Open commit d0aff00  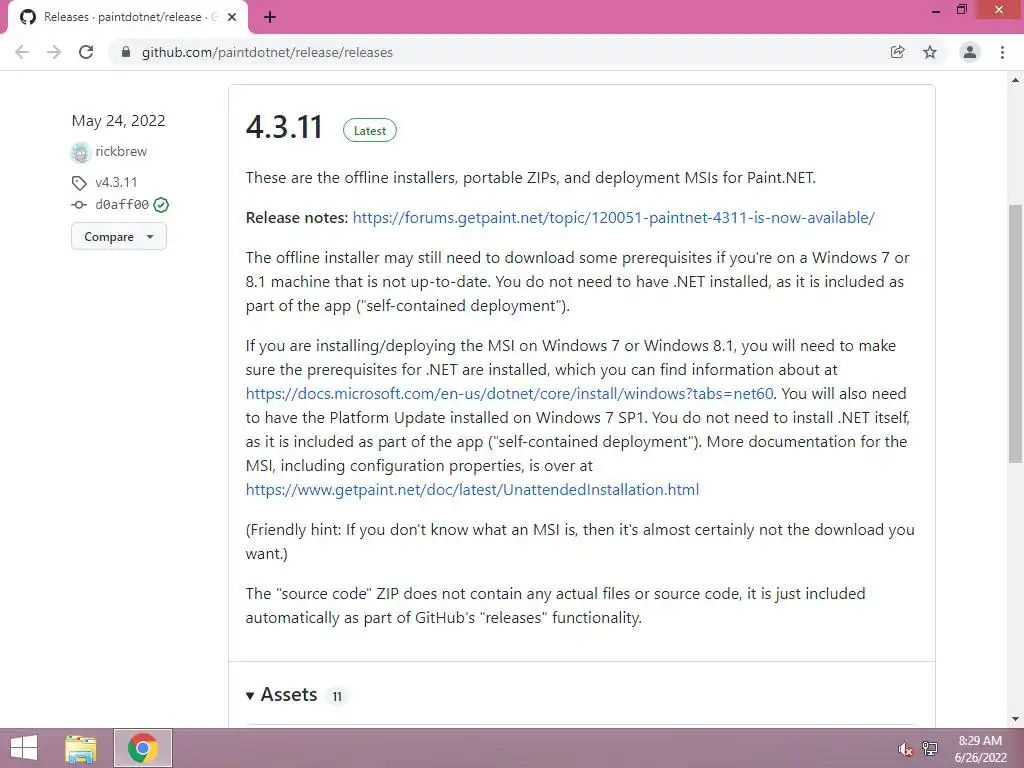(122, 204)
